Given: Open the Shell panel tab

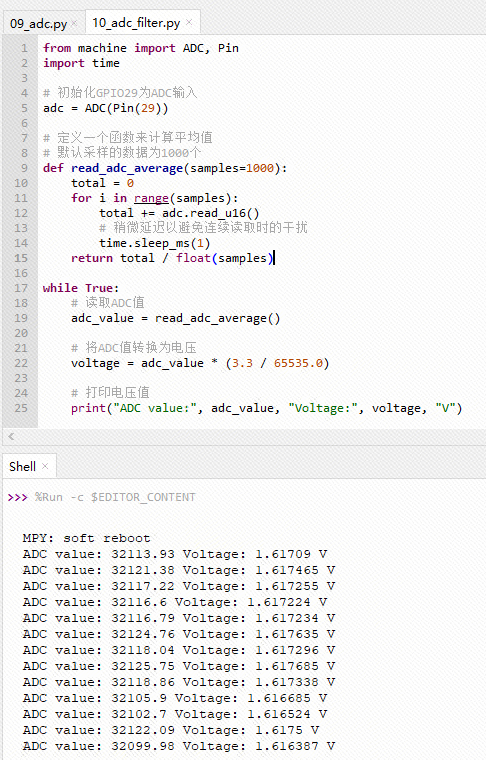Looking at the screenshot, I should click(22, 466).
